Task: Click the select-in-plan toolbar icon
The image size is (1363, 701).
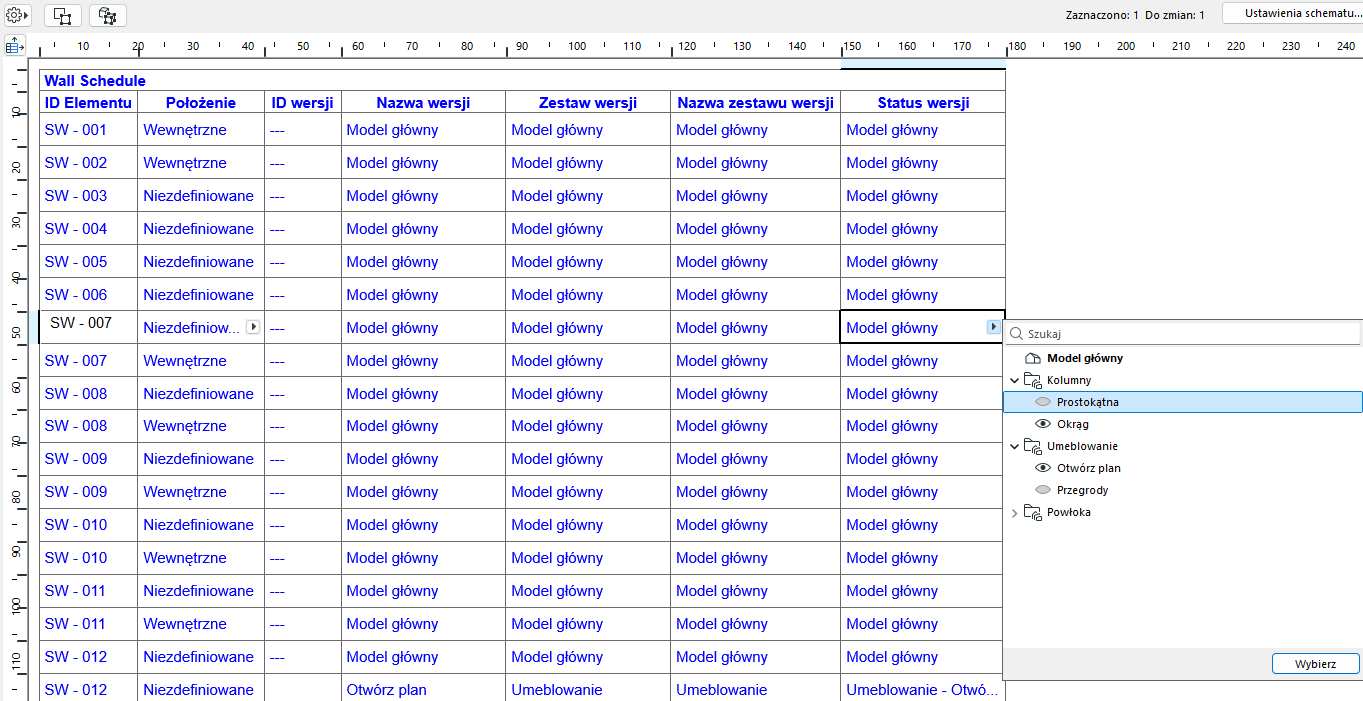Action: click(x=61, y=15)
